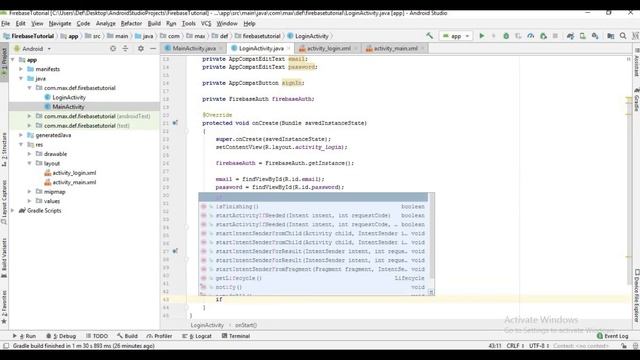Sync project with Gradle files icon
Image resolution: width=640 pixels, height=360 pixels.
570,36
